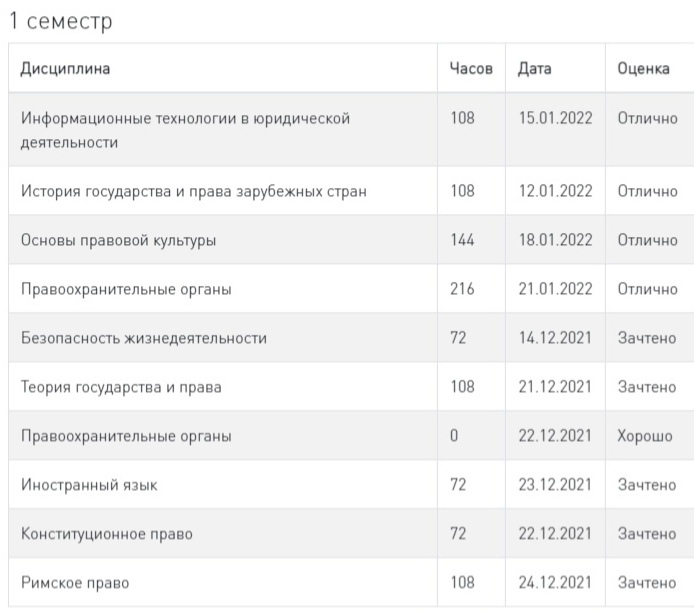This screenshot has height=612, width=694.
Task: Click the "1 семестр" section heading
Action: pyautogui.click(x=61, y=21)
